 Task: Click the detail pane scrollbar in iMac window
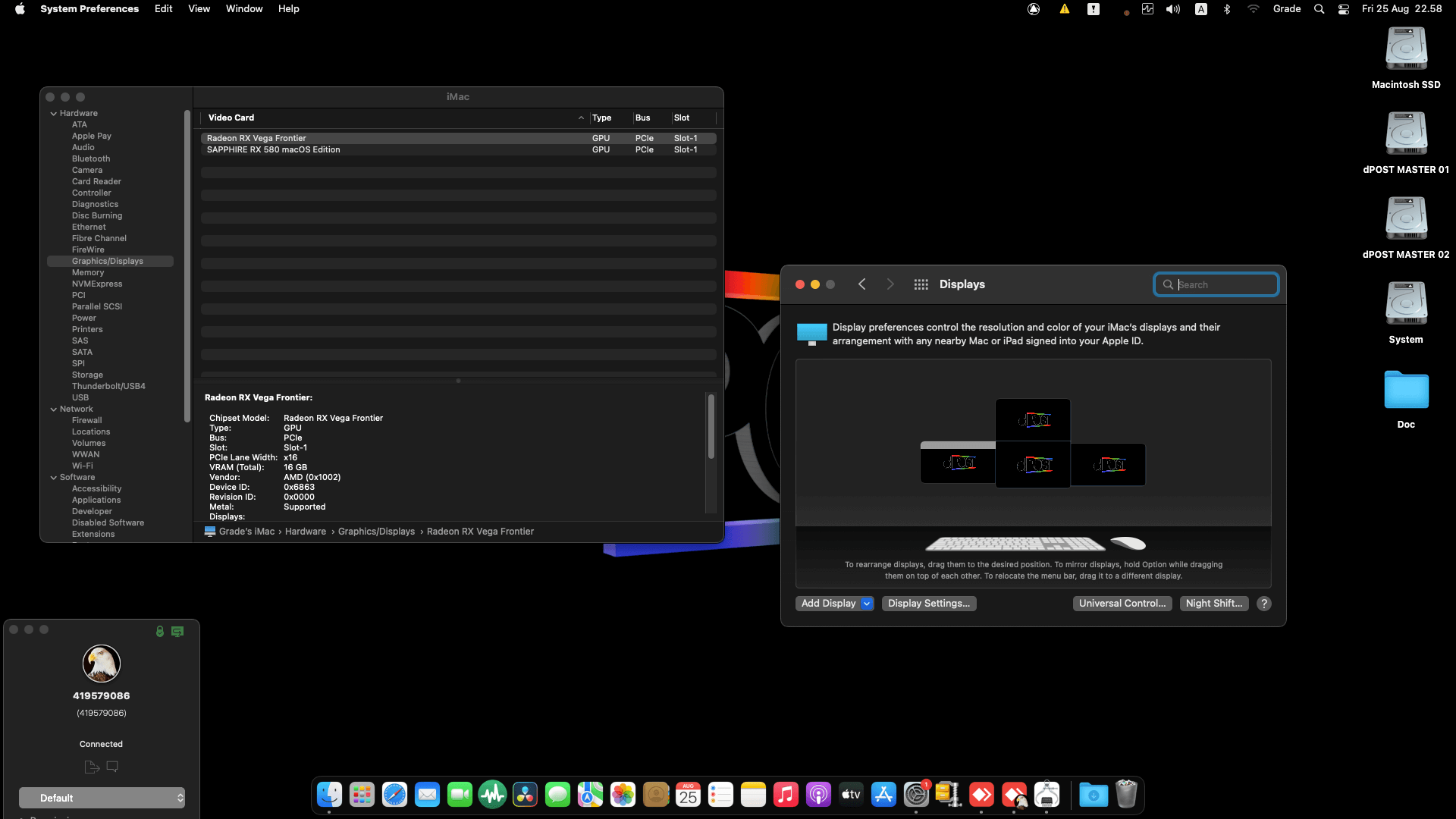point(711,426)
